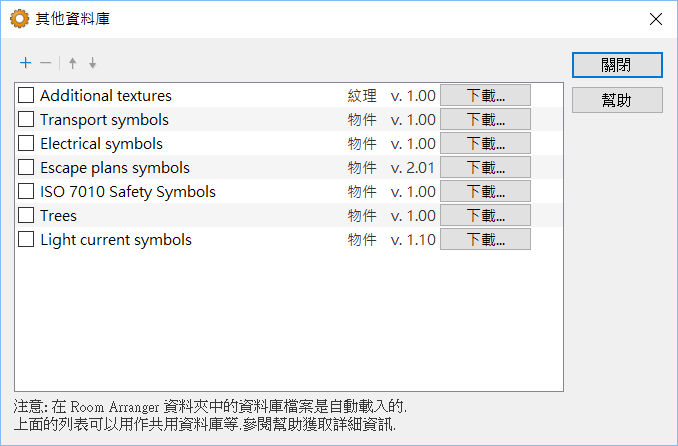Screen dimensions: 678x446
Task: Click download button for Electrical symbols
Action: coord(485,144)
